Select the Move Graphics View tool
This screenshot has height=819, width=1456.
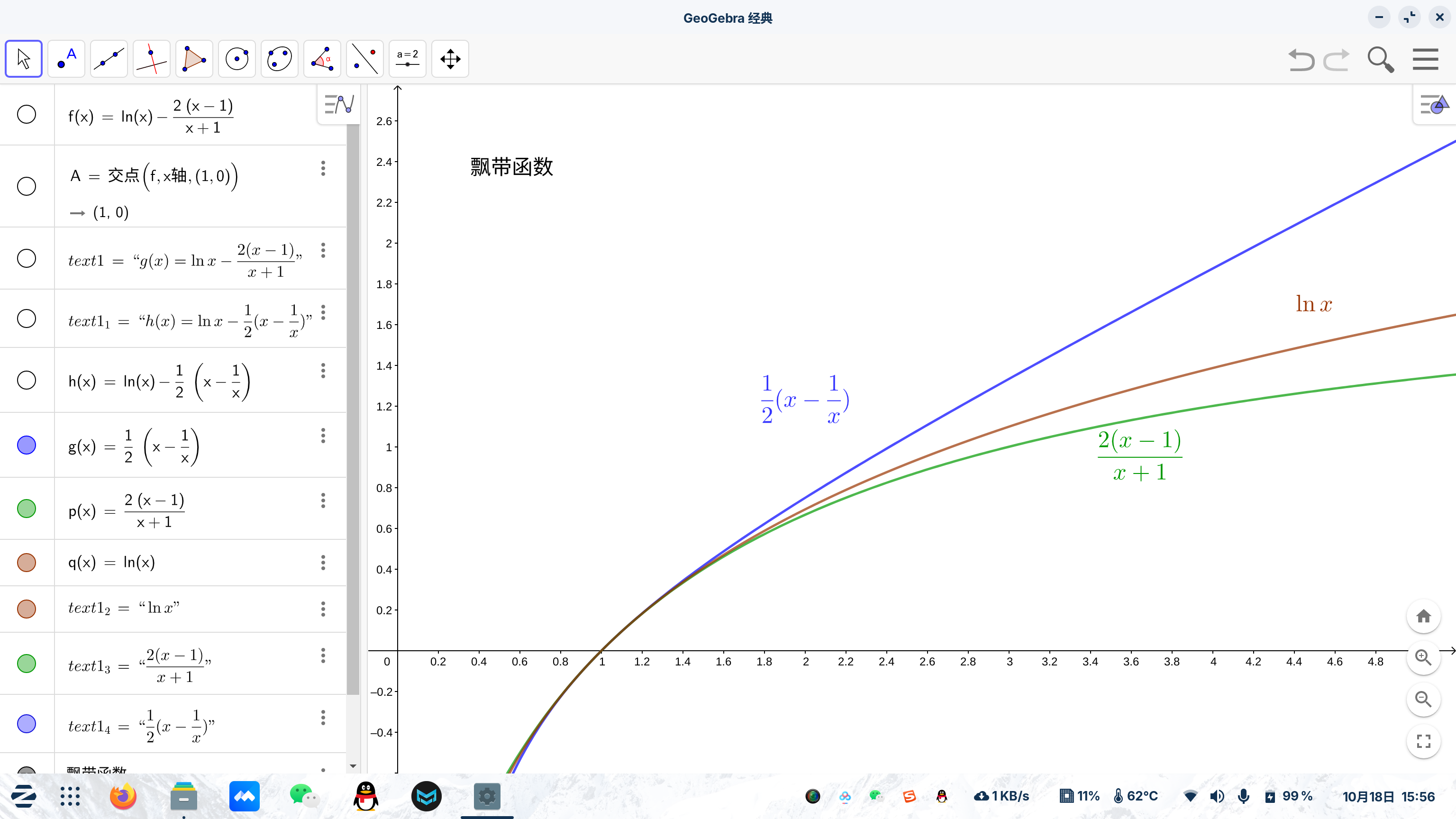point(450,59)
